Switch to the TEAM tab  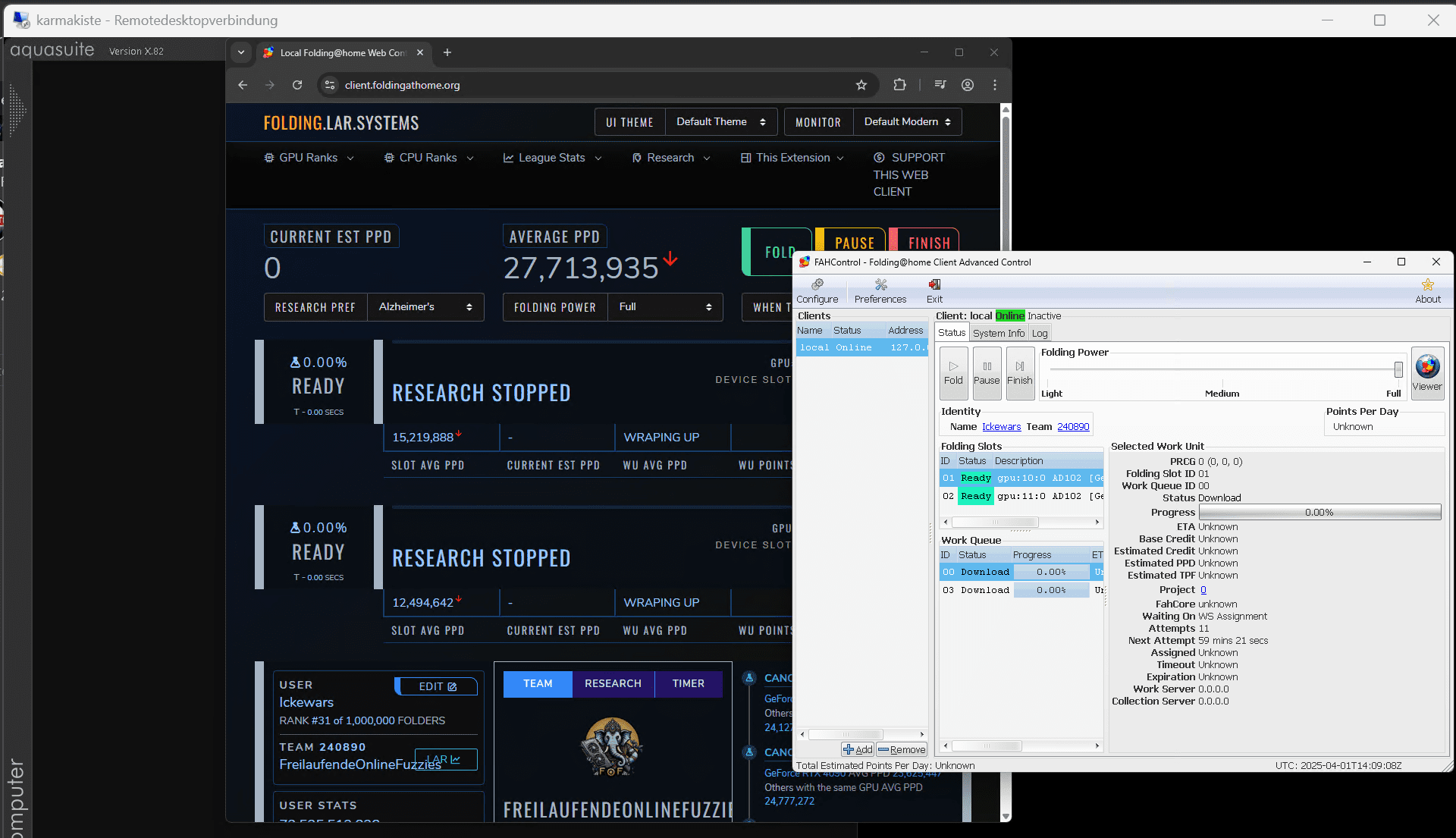click(x=538, y=683)
